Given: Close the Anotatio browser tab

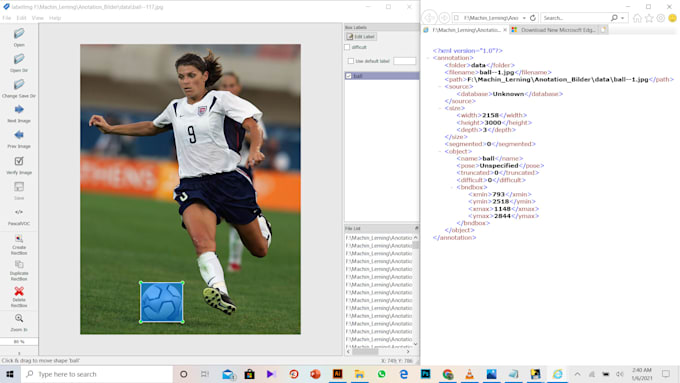Looking at the screenshot, I should [x=505, y=30].
